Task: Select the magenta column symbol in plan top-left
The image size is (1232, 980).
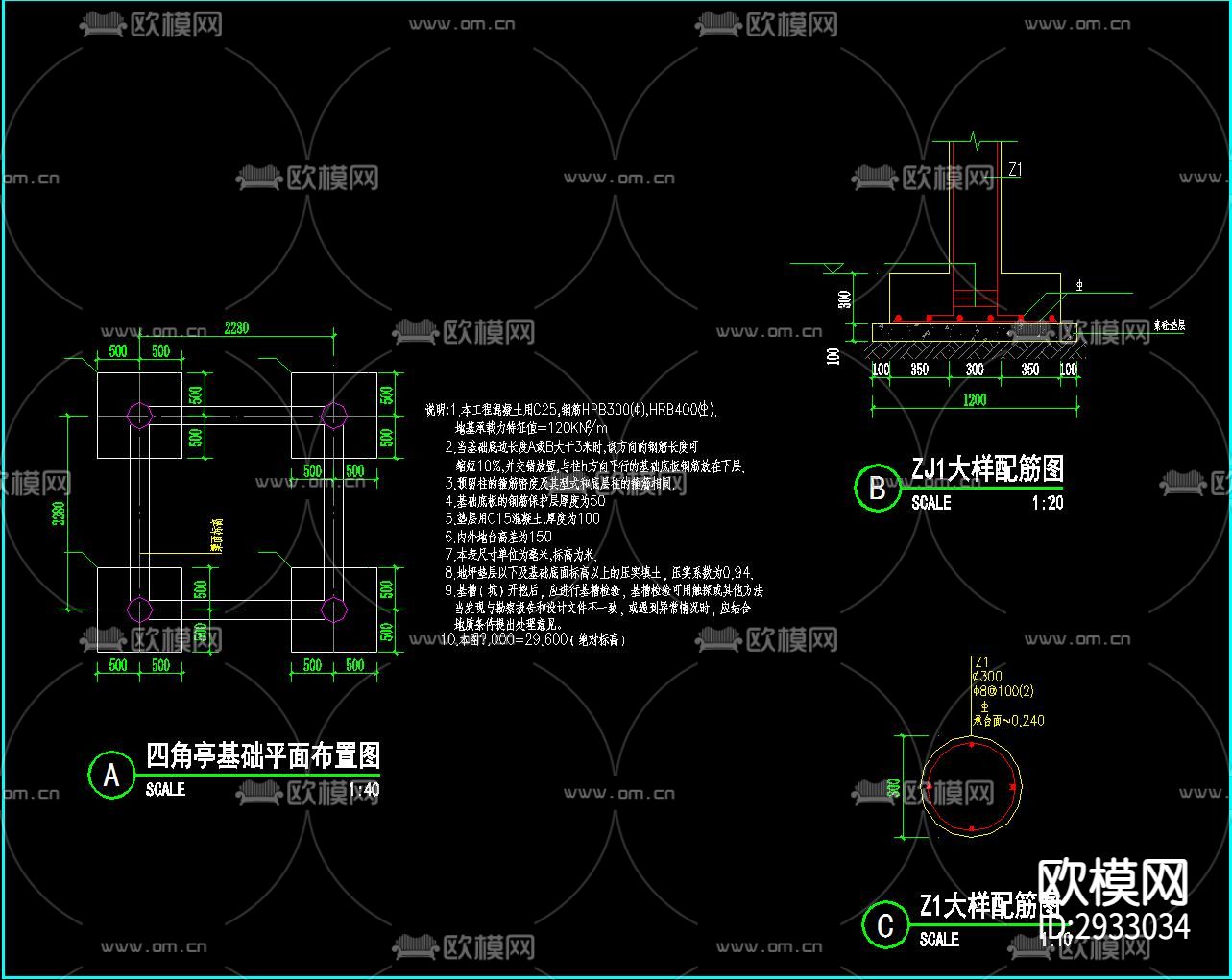Action: [137, 415]
